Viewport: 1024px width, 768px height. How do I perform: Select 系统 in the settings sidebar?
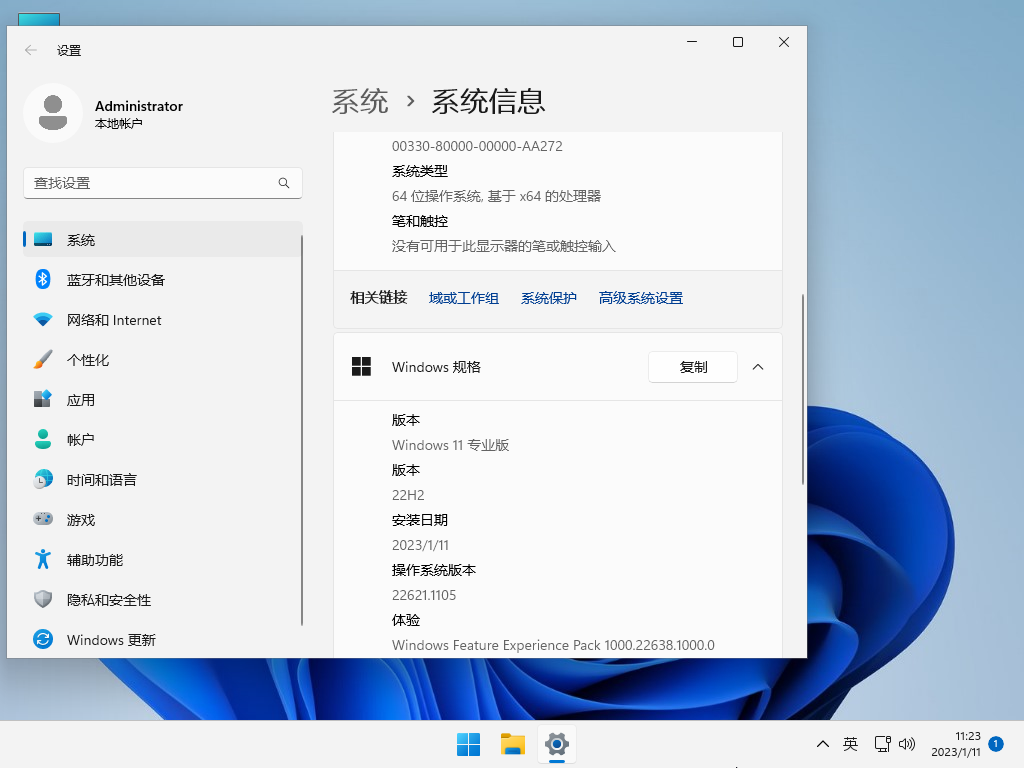pyautogui.click(x=78, y=240)
